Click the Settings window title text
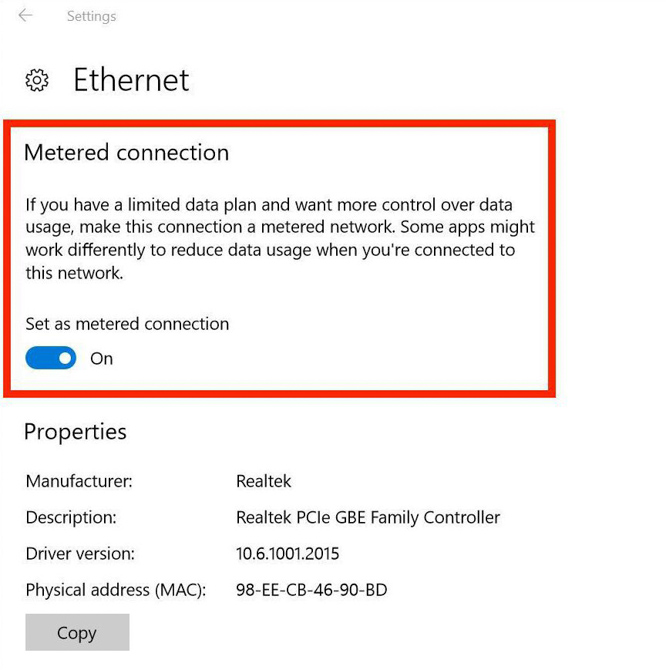The width and height of the screenshot is (666, 670). (91, 16)
